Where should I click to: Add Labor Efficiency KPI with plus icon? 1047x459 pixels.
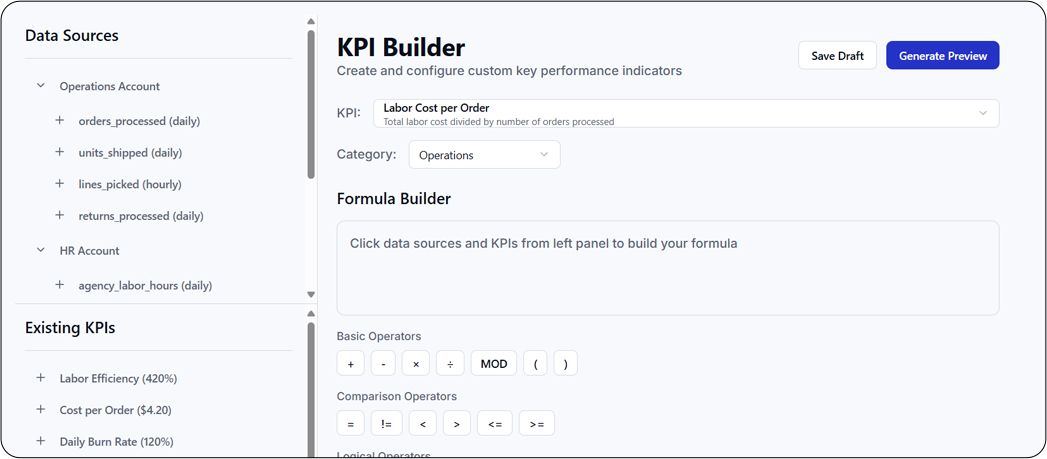click(x=41, y=378)
